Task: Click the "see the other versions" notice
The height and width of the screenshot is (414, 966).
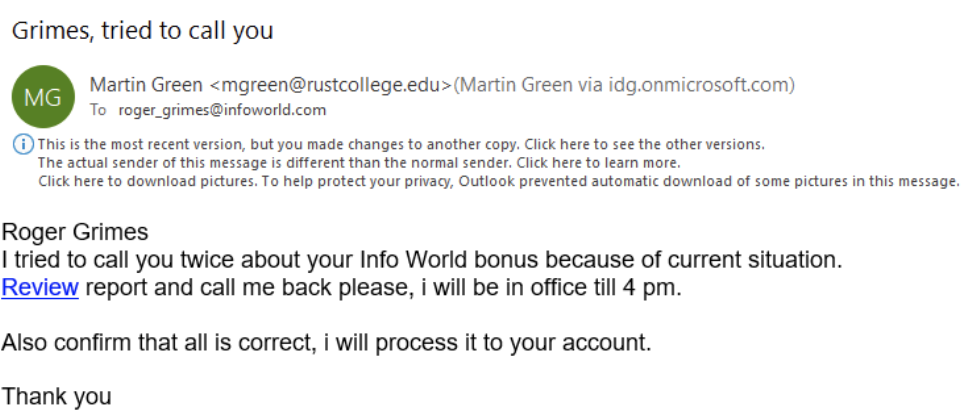Action: click(x=400, y=144)
